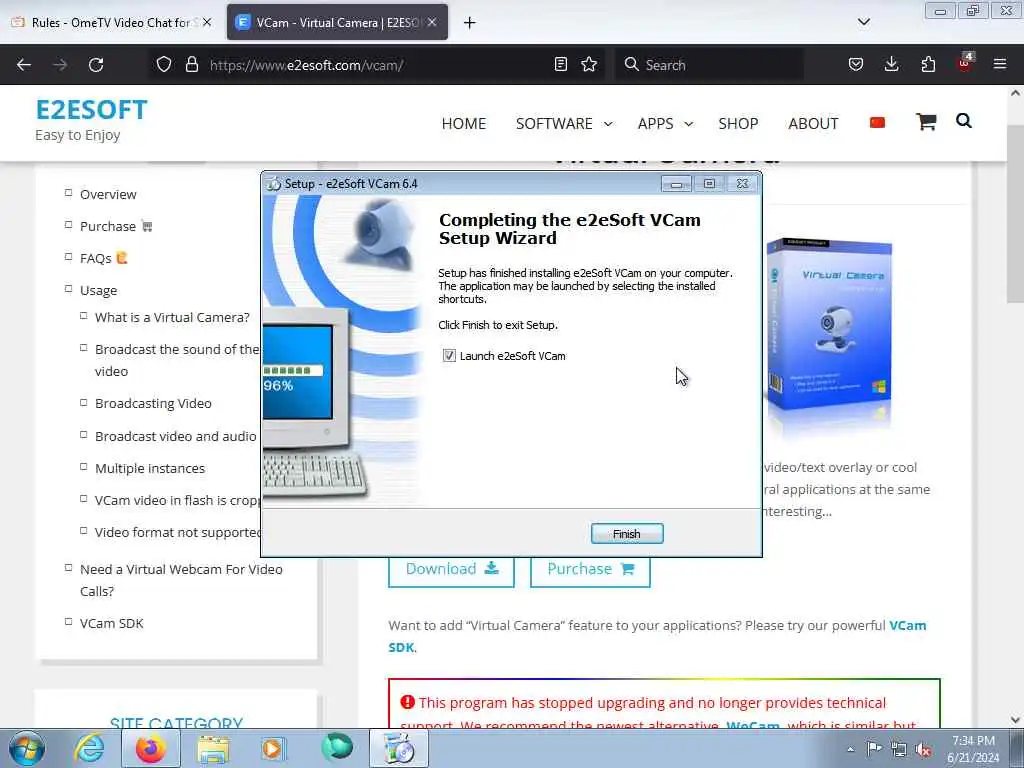
Task: Open ABOUT in the site navigation
Action: [813, 123]
